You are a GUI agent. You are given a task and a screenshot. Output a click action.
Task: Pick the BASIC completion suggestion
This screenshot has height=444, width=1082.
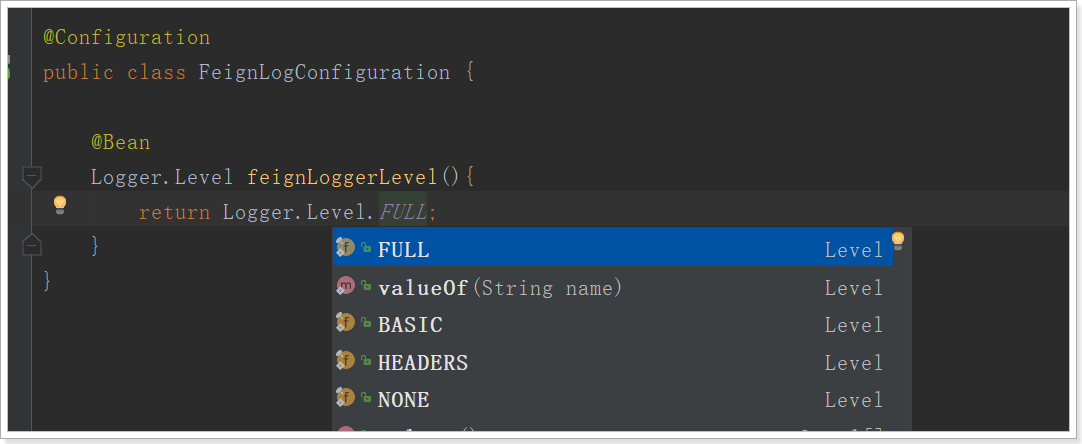[x=410, y=325]
